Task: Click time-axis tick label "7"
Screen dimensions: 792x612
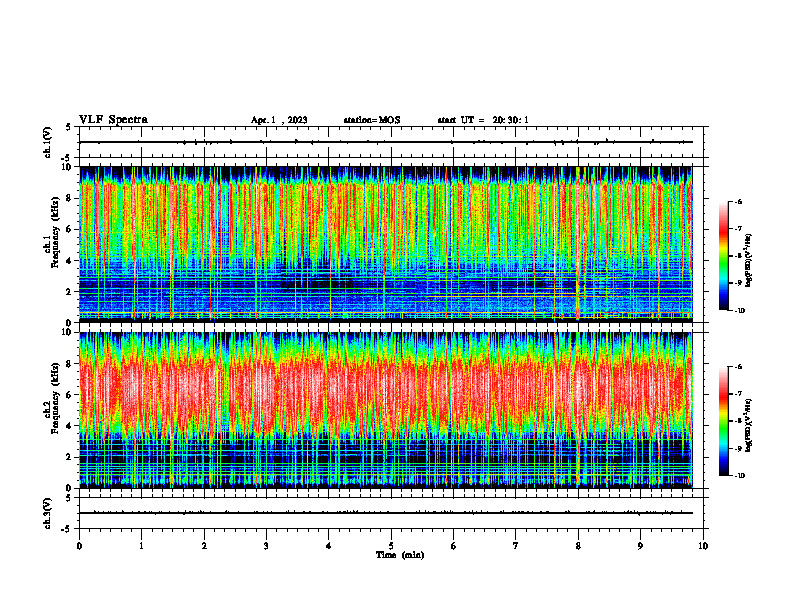Action: (x=516, y=546)
